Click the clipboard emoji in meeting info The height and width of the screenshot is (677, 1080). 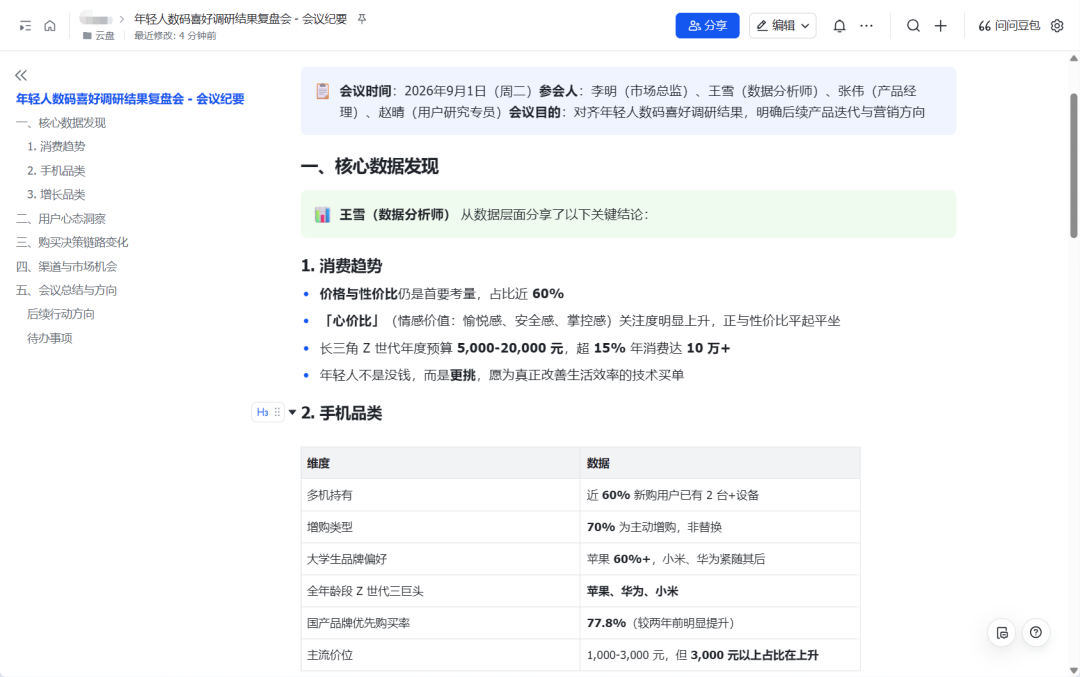pyautogui.click(x=322, y=91)
